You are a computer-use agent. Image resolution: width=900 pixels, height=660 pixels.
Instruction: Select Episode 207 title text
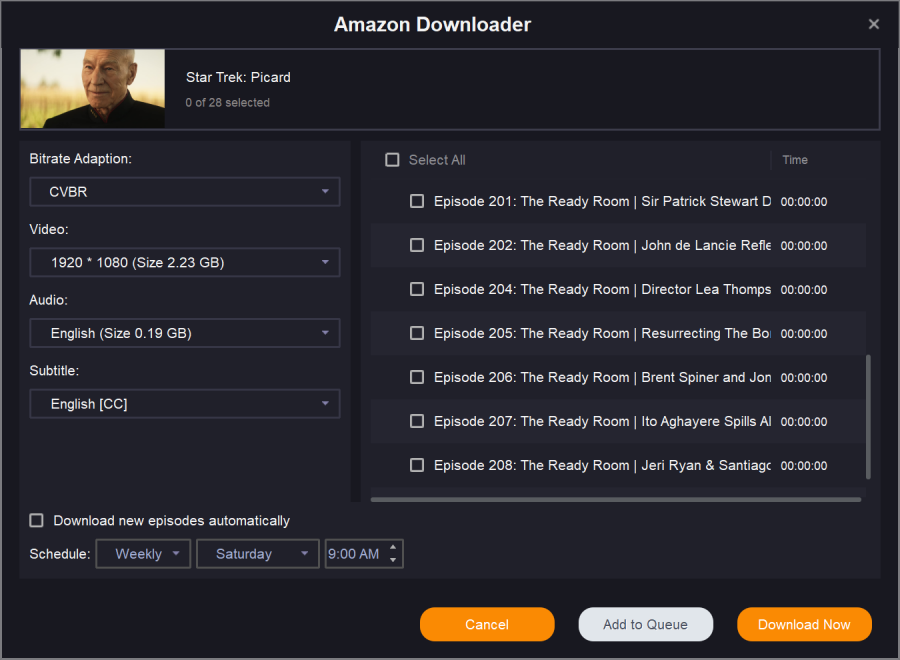[602, 421]
